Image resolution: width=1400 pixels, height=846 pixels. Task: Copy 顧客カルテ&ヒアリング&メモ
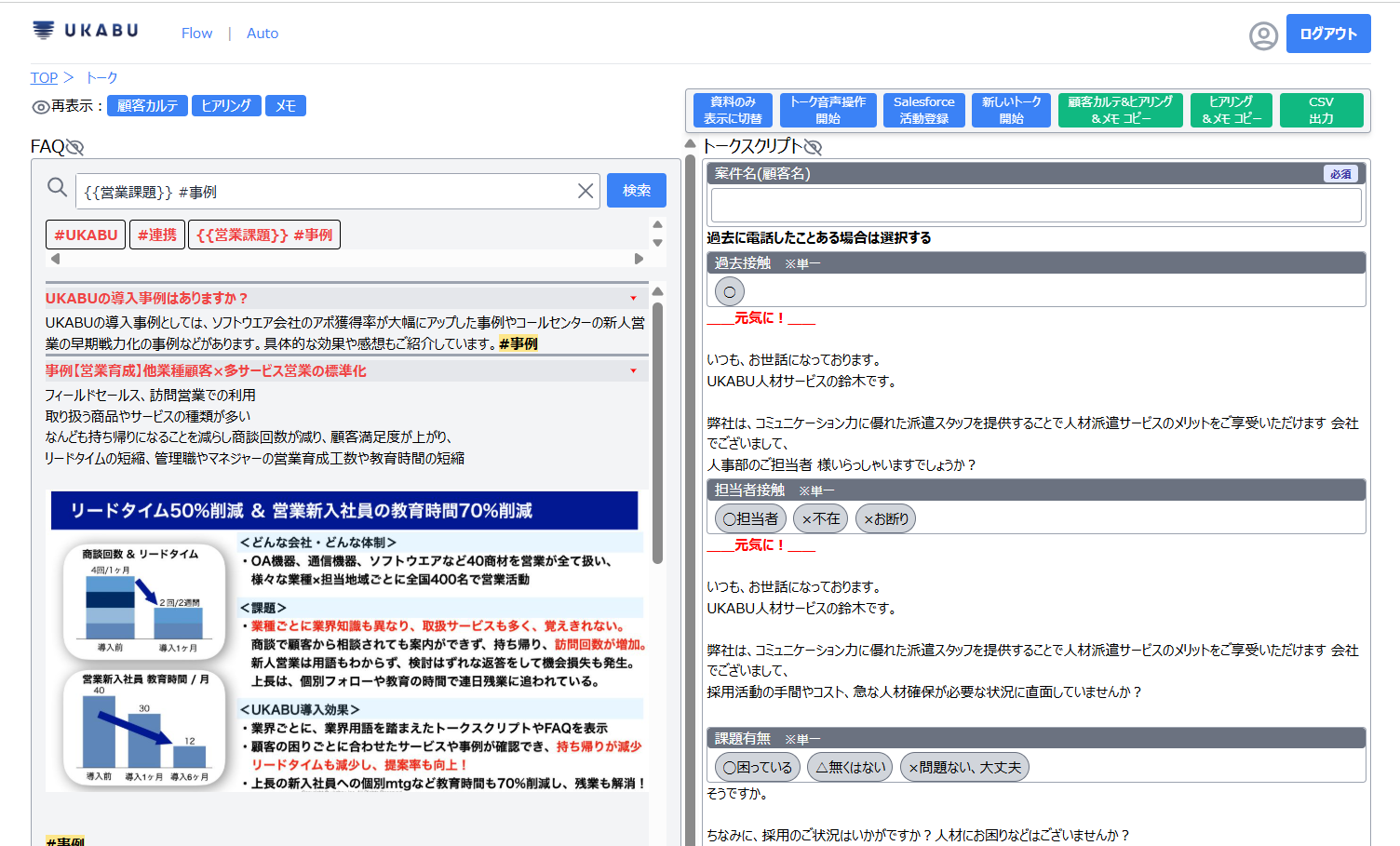1121,110
